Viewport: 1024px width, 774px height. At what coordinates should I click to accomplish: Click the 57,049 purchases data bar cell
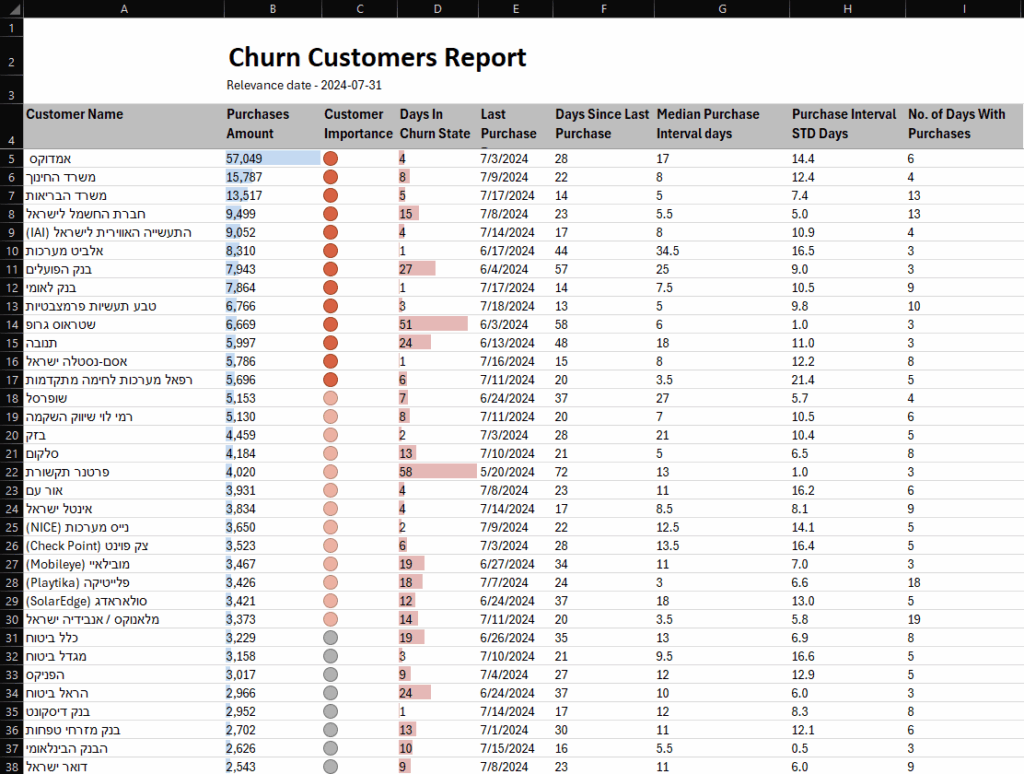pos(272,158)
